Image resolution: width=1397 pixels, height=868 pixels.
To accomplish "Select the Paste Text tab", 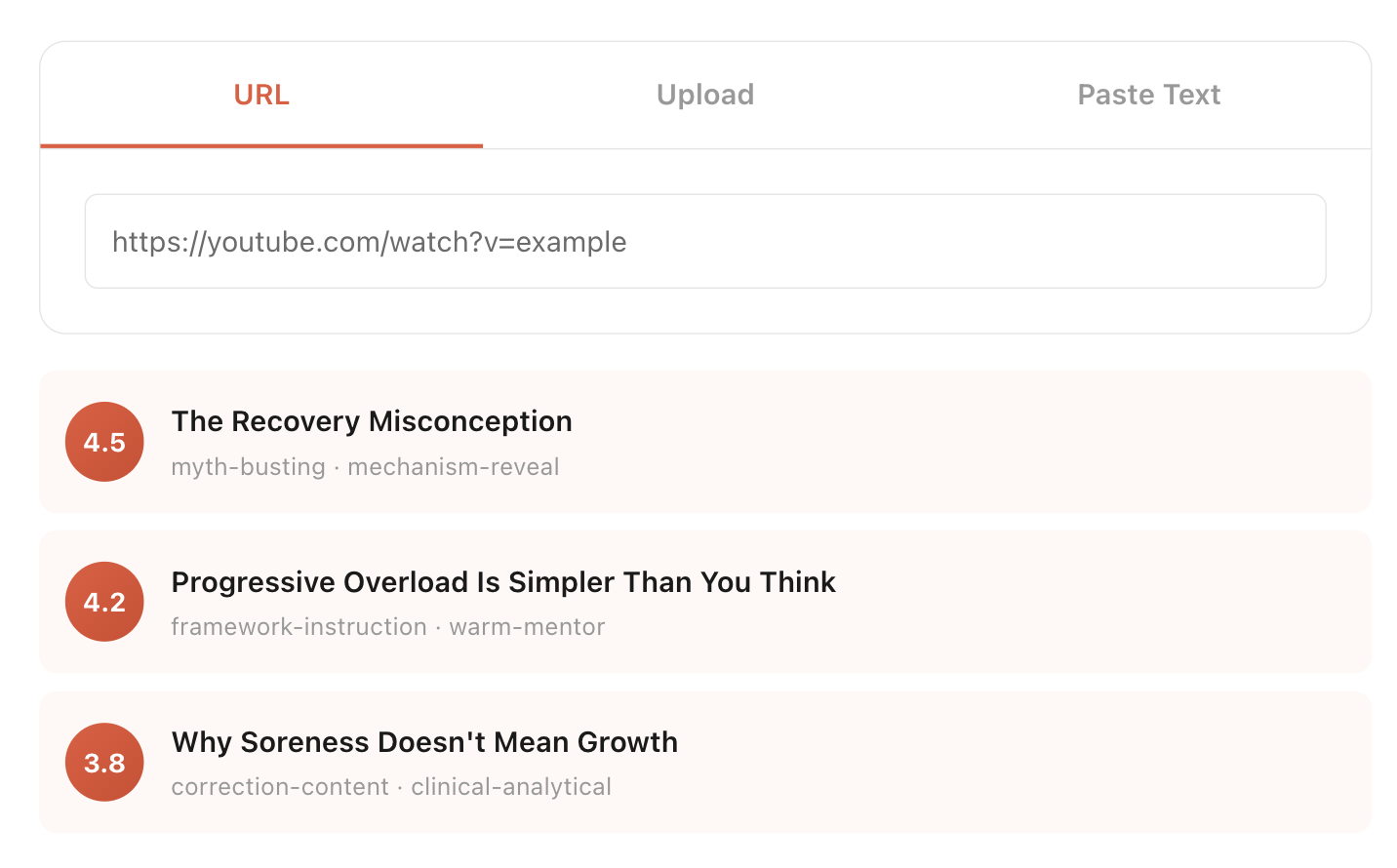I will tap(1148, 95).
